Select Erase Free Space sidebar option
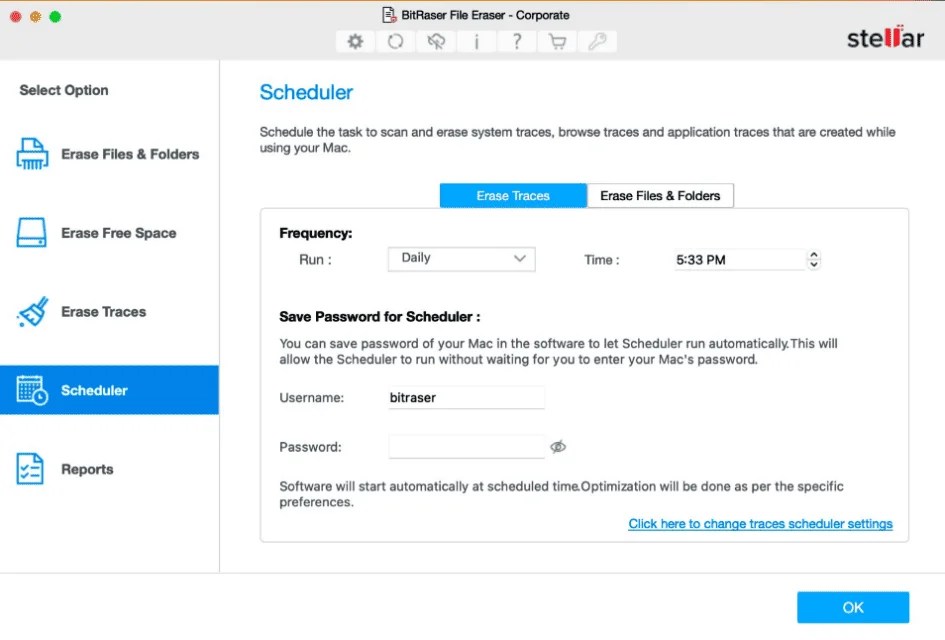The width and height of the screenshot is (945, 640). 109,233
